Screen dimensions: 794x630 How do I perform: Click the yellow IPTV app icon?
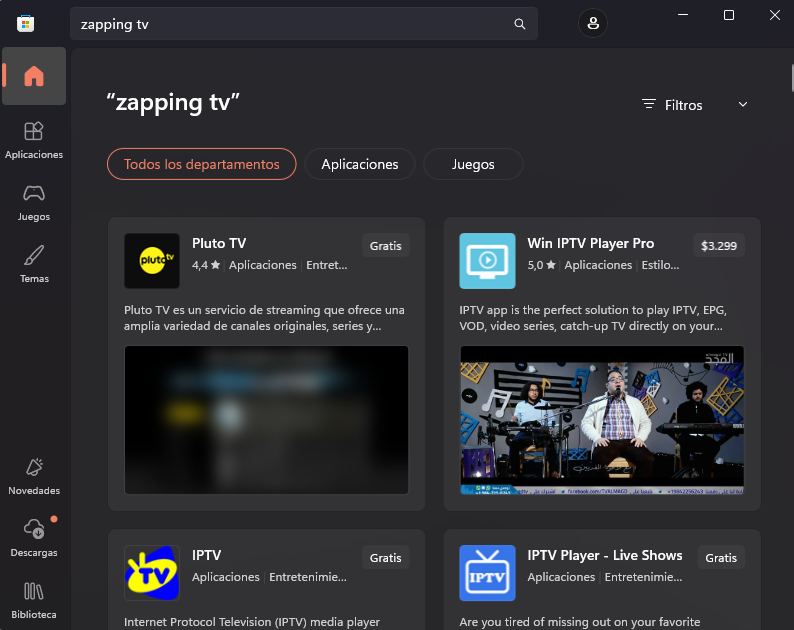coord(152,573)
